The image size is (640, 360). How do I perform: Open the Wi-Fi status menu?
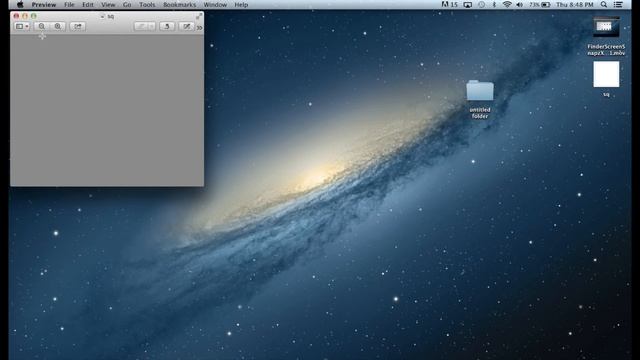507,5
